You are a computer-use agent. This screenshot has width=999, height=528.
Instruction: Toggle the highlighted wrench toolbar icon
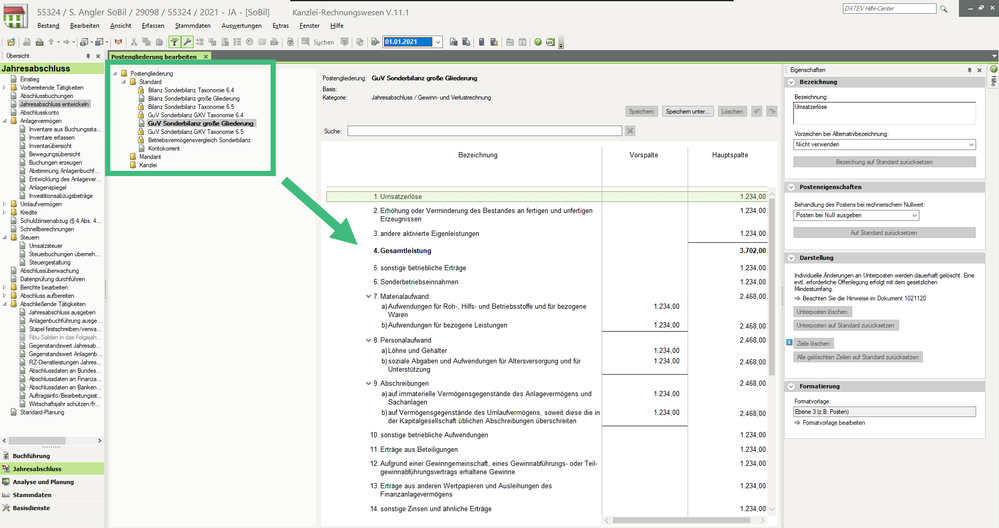tap(187, 42)
